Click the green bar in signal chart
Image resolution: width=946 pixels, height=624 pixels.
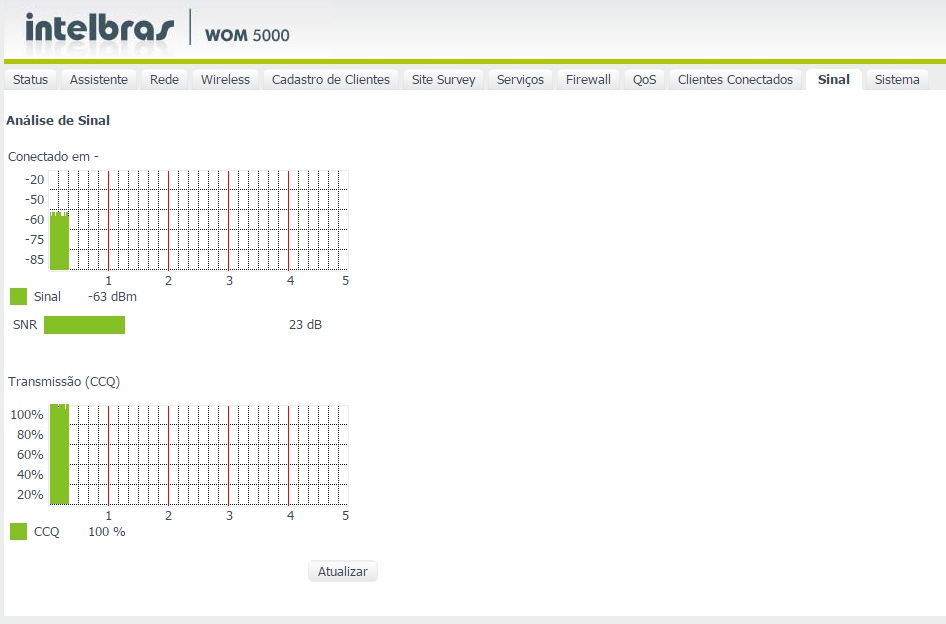[x=59, y=241]
